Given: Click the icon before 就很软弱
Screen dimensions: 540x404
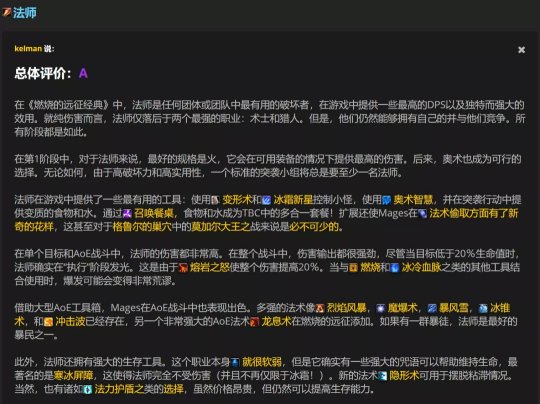Looking at the screenshot, I should [235, 362].
